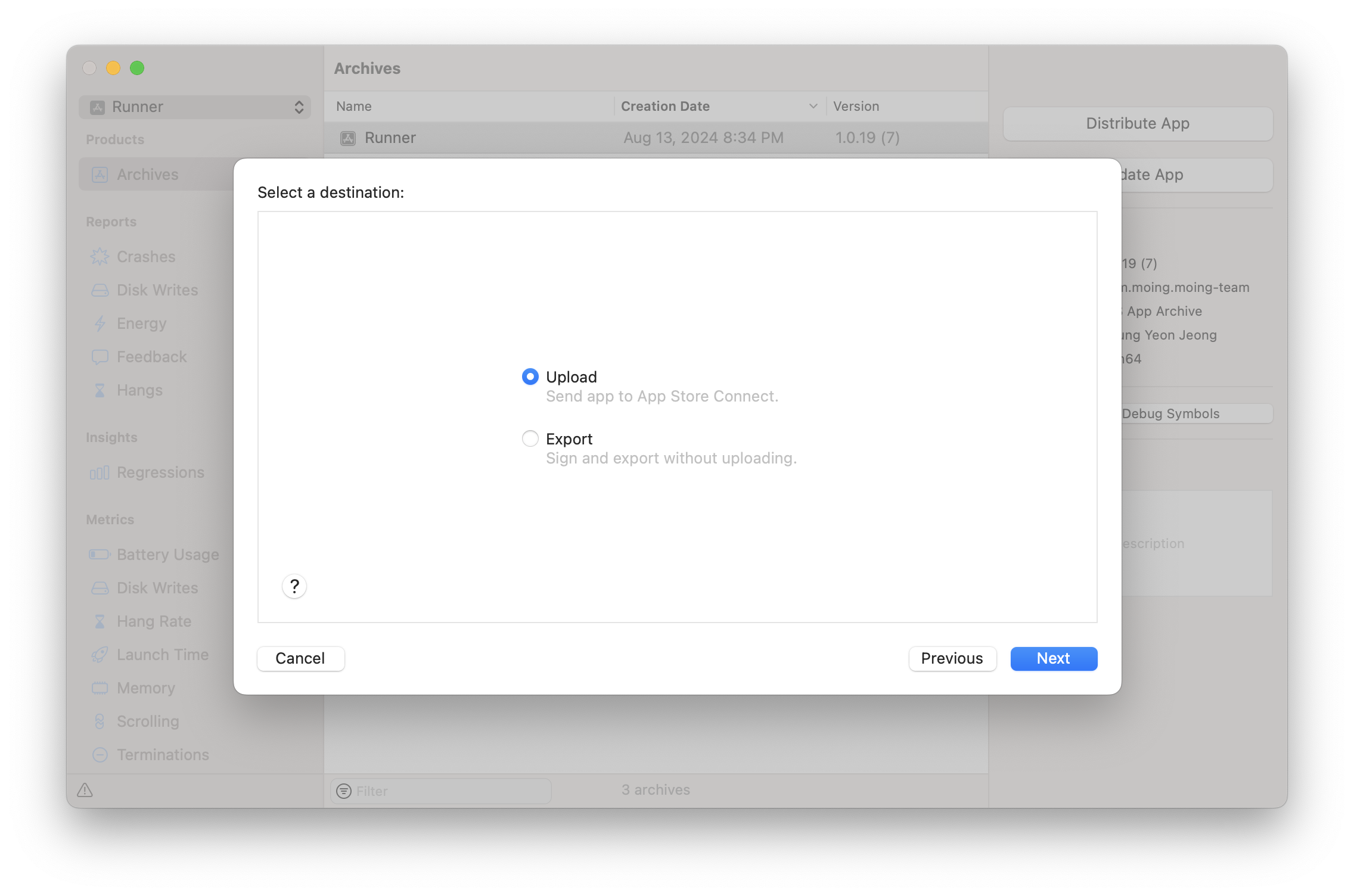Click the Validate App button
This screenshot has height=896, width=1354.
point(1197,175)
